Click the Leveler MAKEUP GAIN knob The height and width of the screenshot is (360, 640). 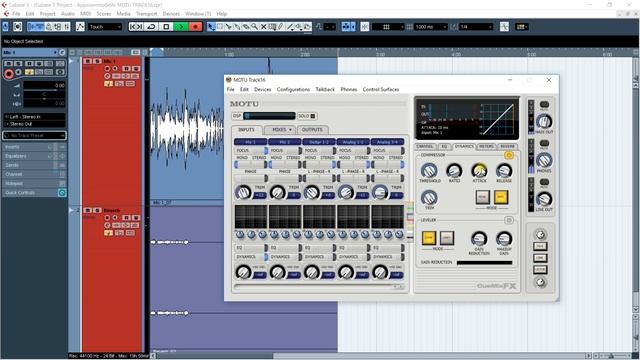click(504, 238)
